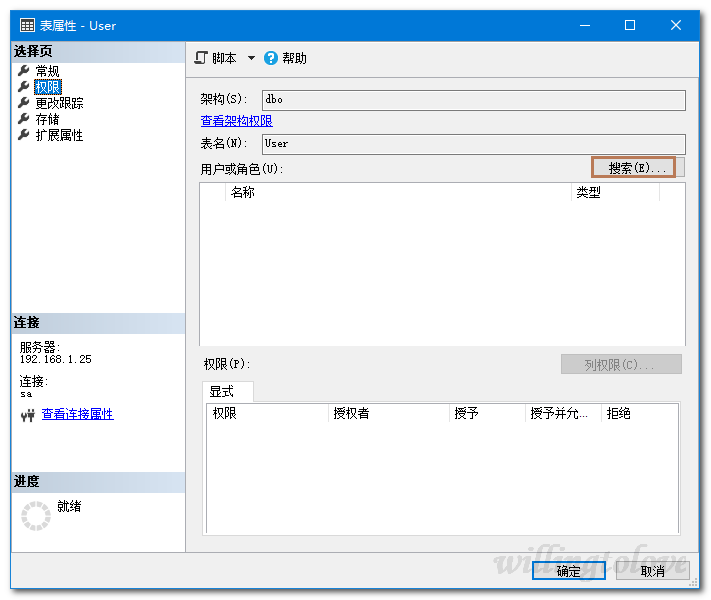Click the disabled 列权限(C)... button
Viewport: 711px width, 600px height.
621,364
